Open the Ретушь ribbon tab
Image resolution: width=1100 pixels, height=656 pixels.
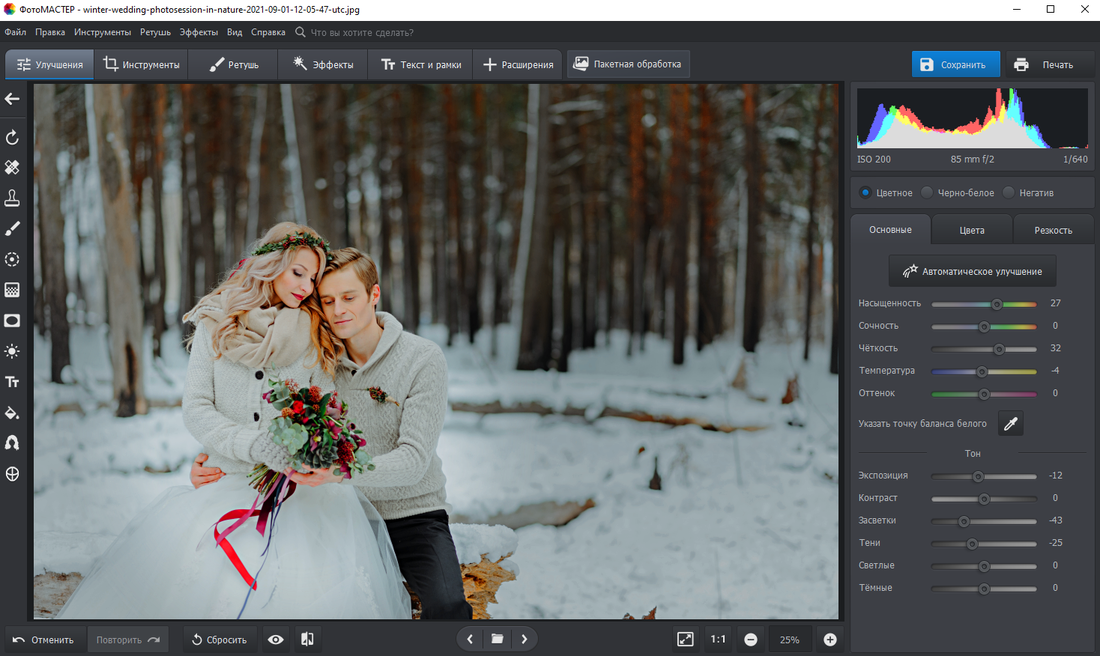pos(234,65)
